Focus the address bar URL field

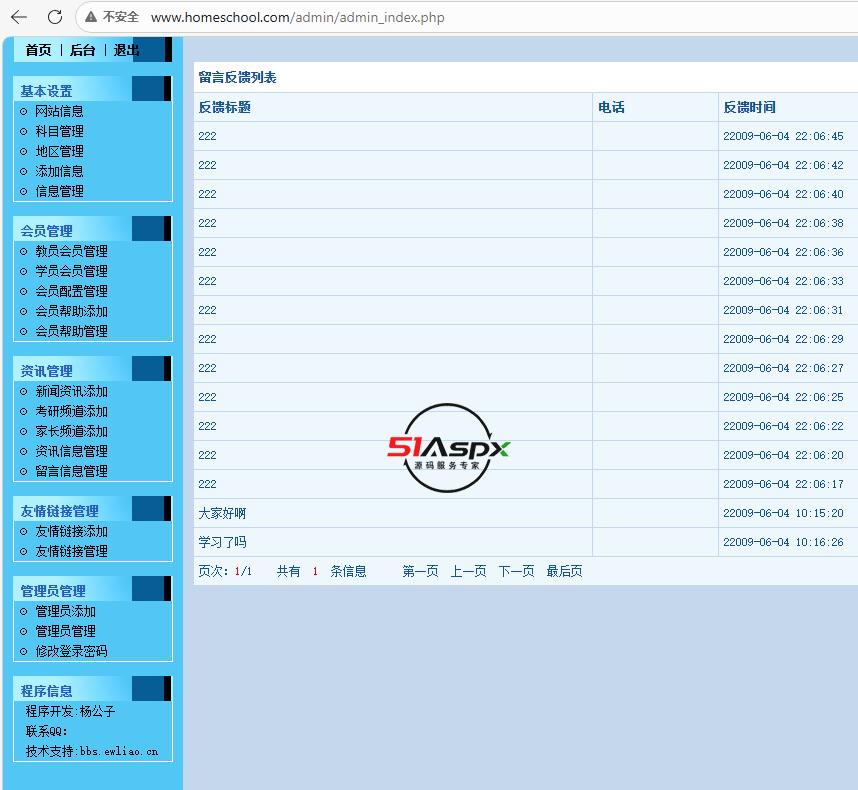coord(297,18)
